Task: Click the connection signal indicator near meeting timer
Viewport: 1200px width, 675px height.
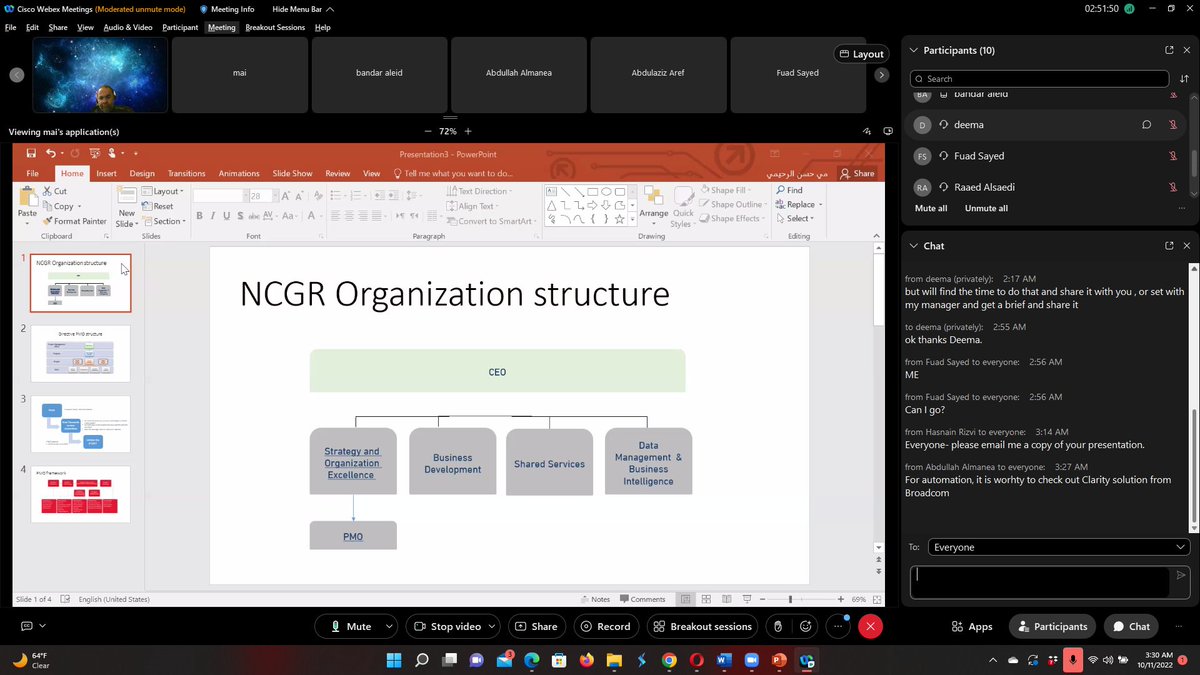Action: tap(1129, 8)
